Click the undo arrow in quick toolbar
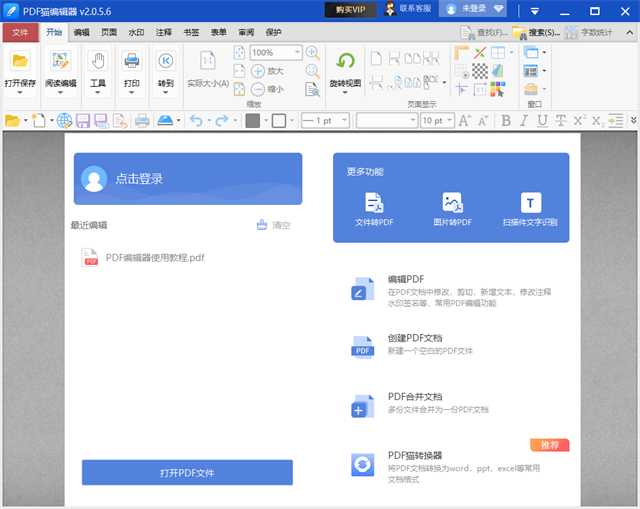640x509 pixels. point(196,121)
